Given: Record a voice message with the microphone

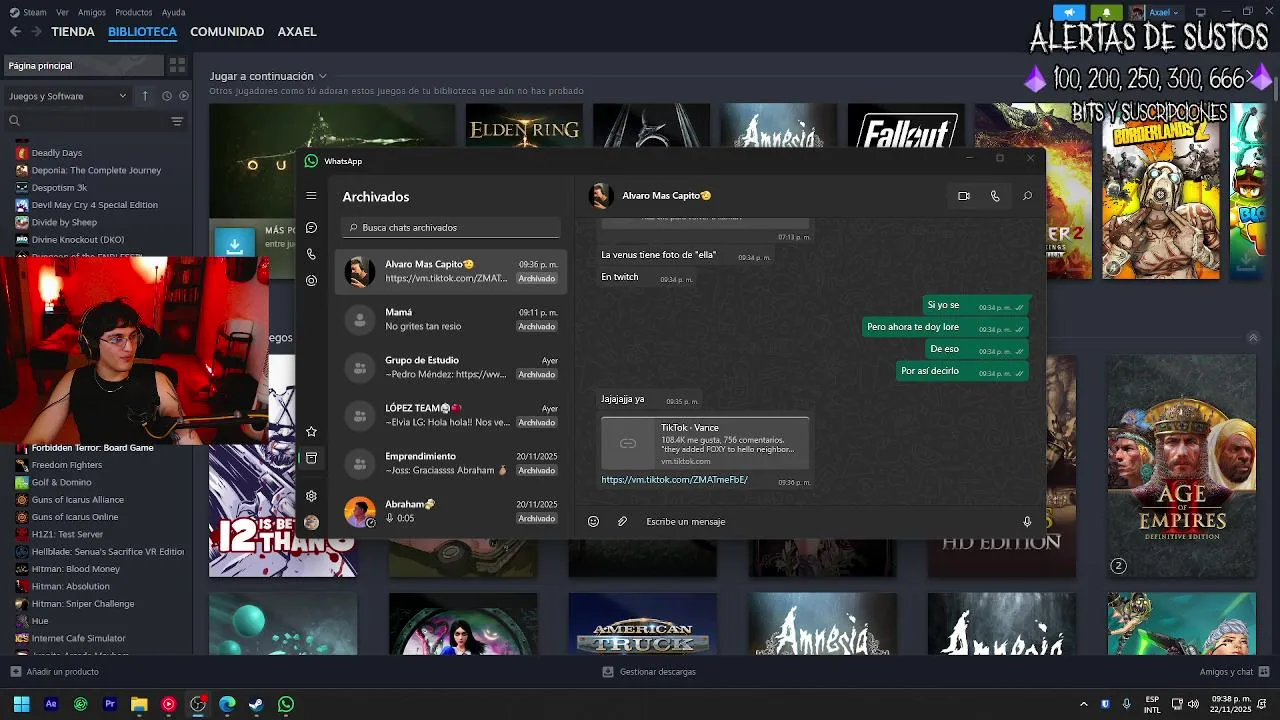Looking at the screenshot, I should [1027, 521].
